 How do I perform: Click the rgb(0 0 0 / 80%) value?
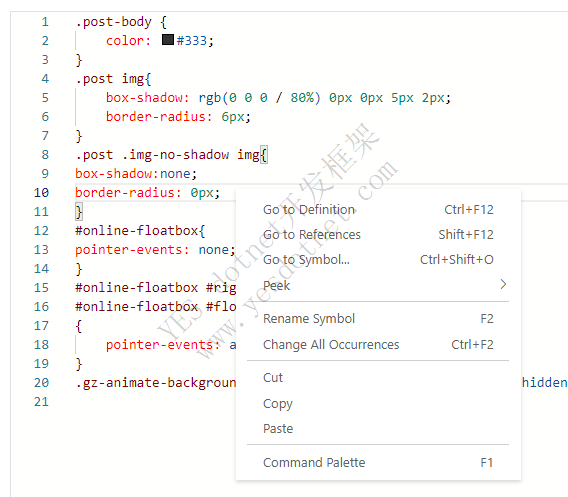pos(260,98)
